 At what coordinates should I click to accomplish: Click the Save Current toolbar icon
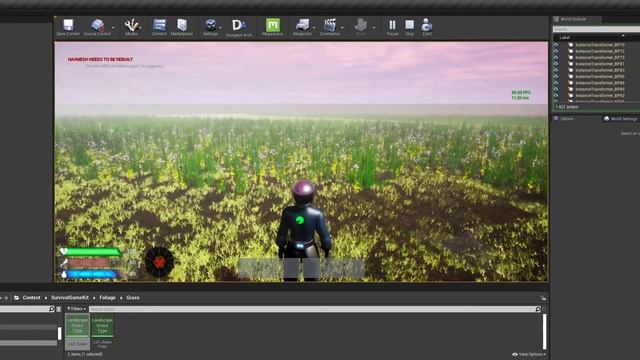pyautogui.click(x=68, y=25)
